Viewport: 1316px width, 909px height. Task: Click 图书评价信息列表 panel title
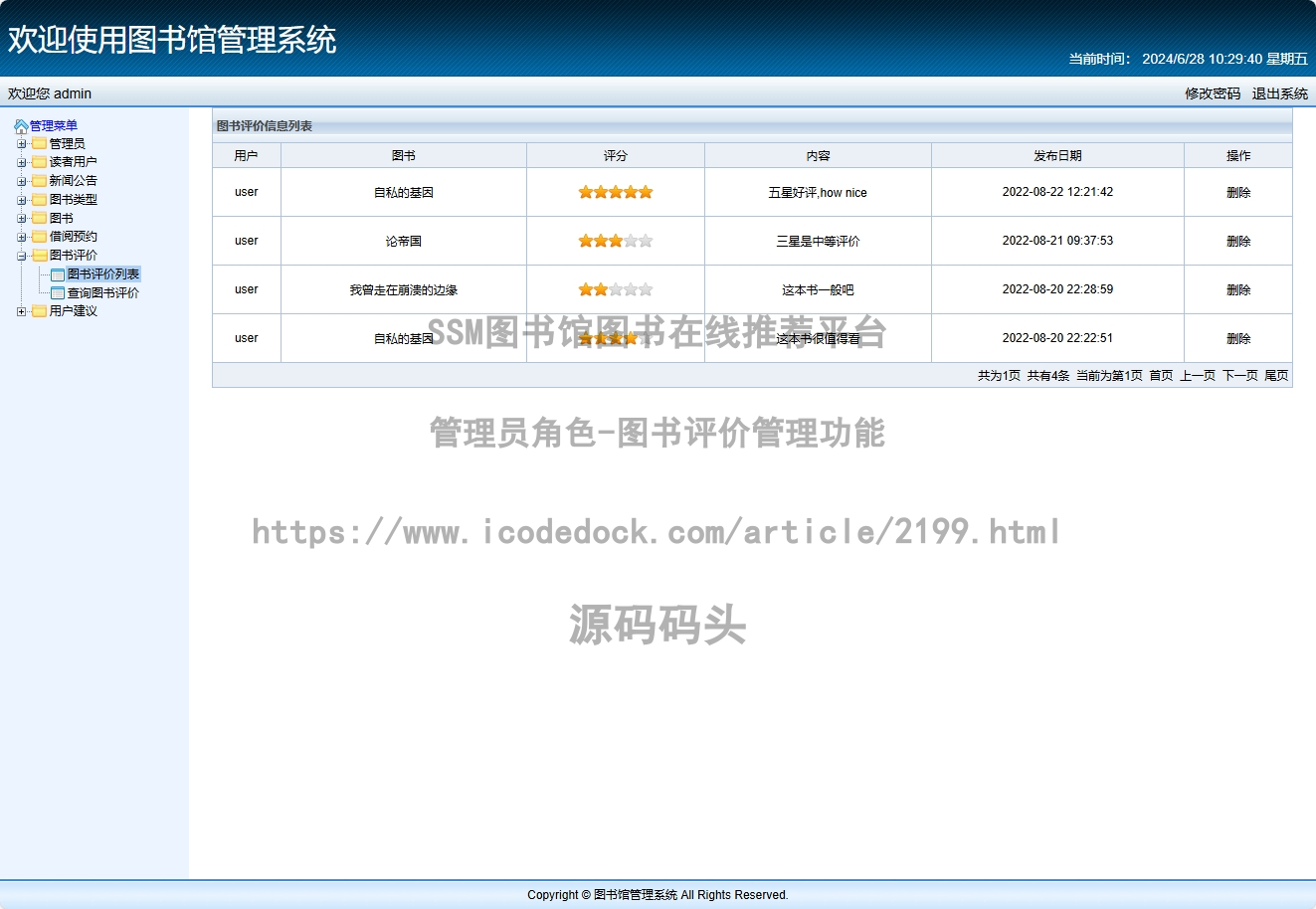point(265,126)
